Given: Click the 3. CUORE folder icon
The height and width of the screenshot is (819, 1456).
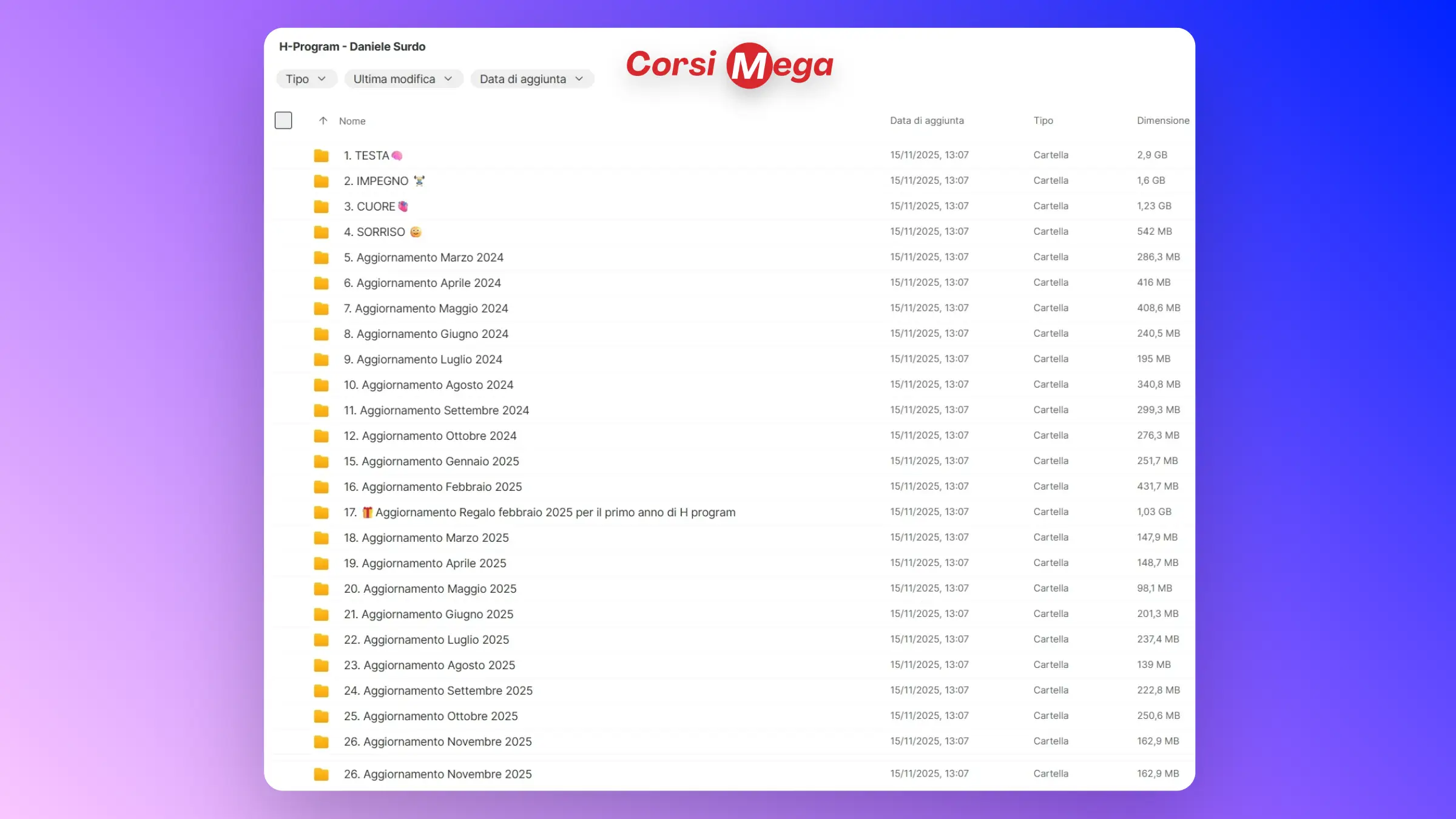Looking at the screenshot, I should (x=321, y=207).
